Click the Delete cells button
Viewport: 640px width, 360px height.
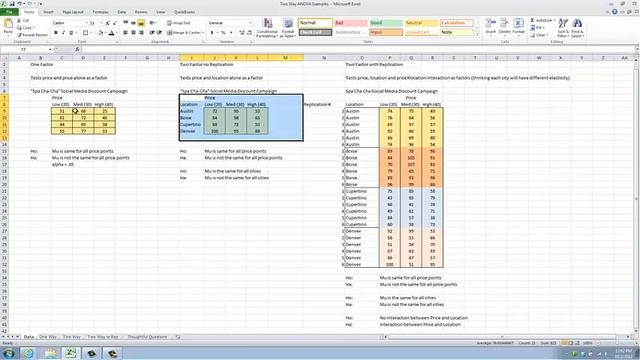pos(504,27)
